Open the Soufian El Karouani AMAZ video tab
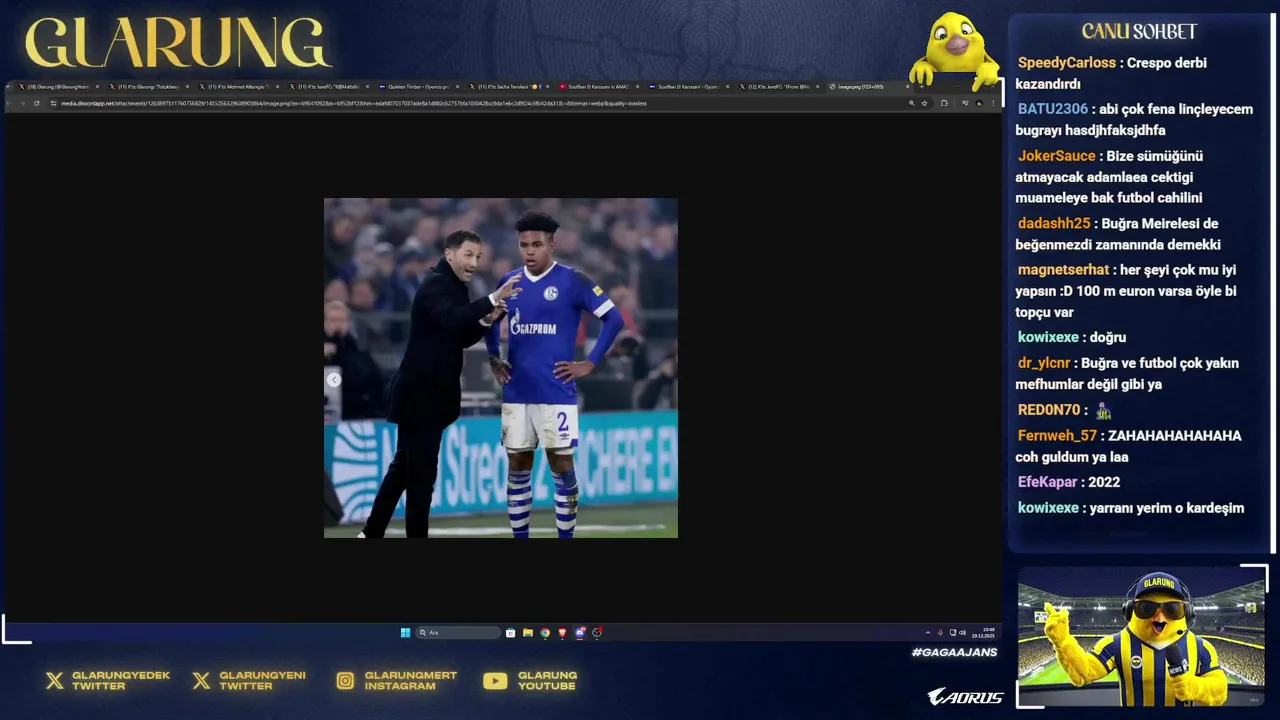Screen dimensions: 1280x720 (x=597, y=87)
